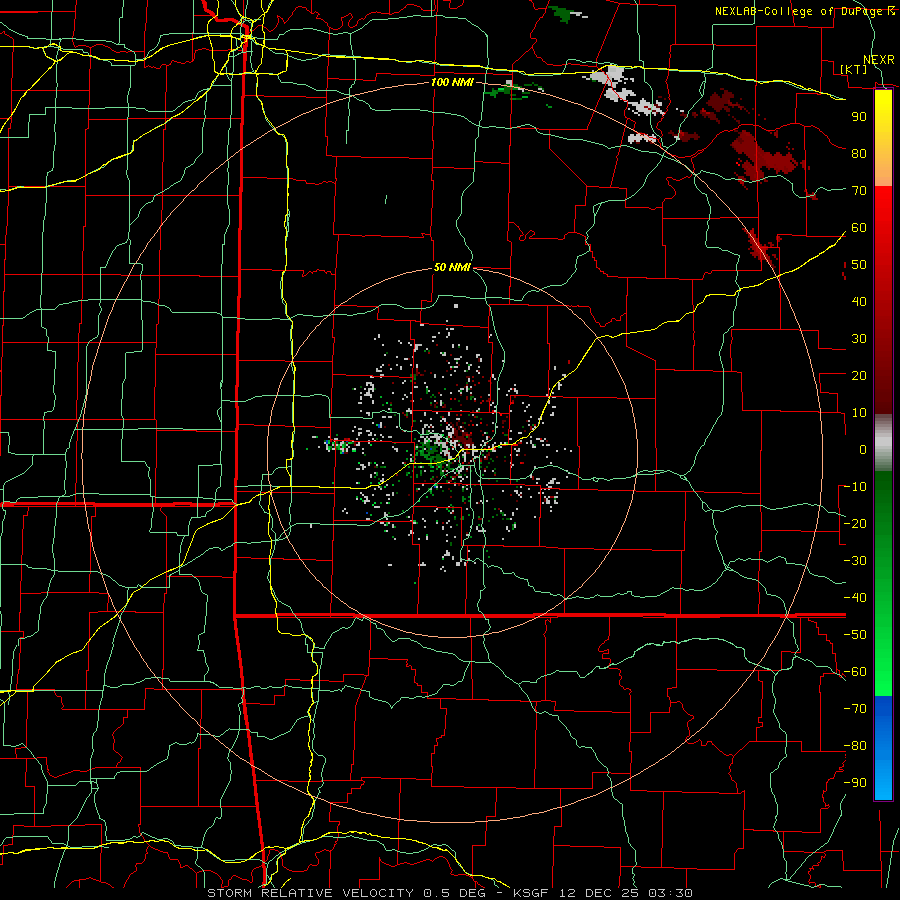Click the positive 20 scale value
Image resolution: width=900 pixels, height=900 pixels.
coord(859,375)
